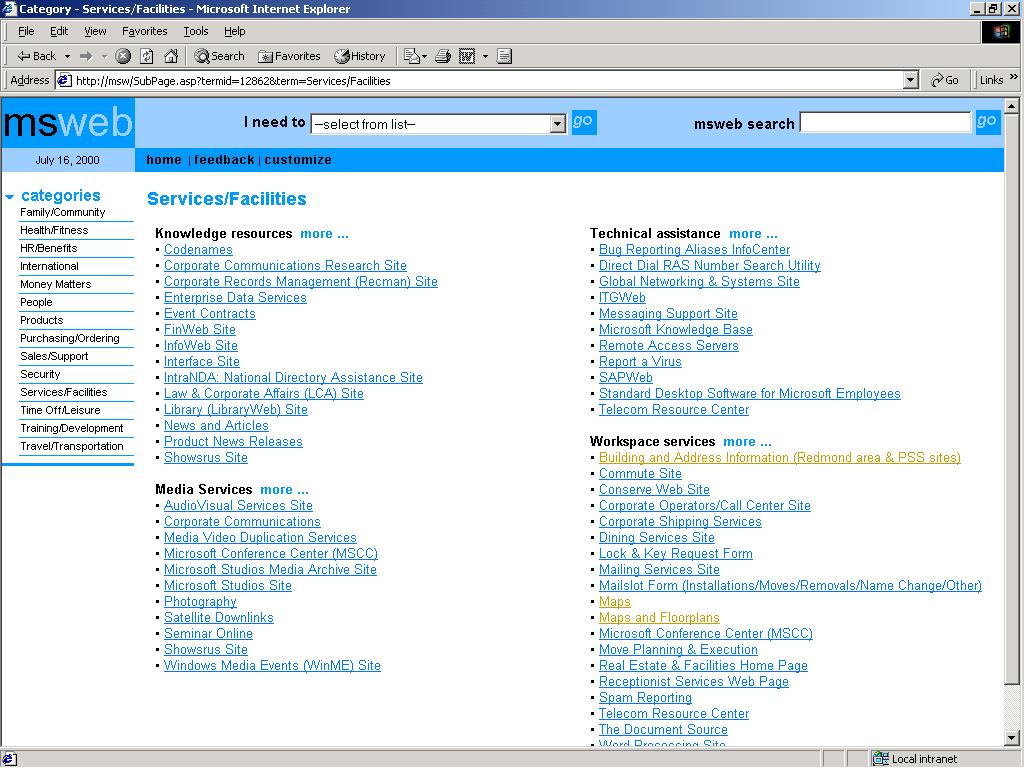Open the History pane from toolbar
Screen dimensions: 1024x768
click(360, 56)
